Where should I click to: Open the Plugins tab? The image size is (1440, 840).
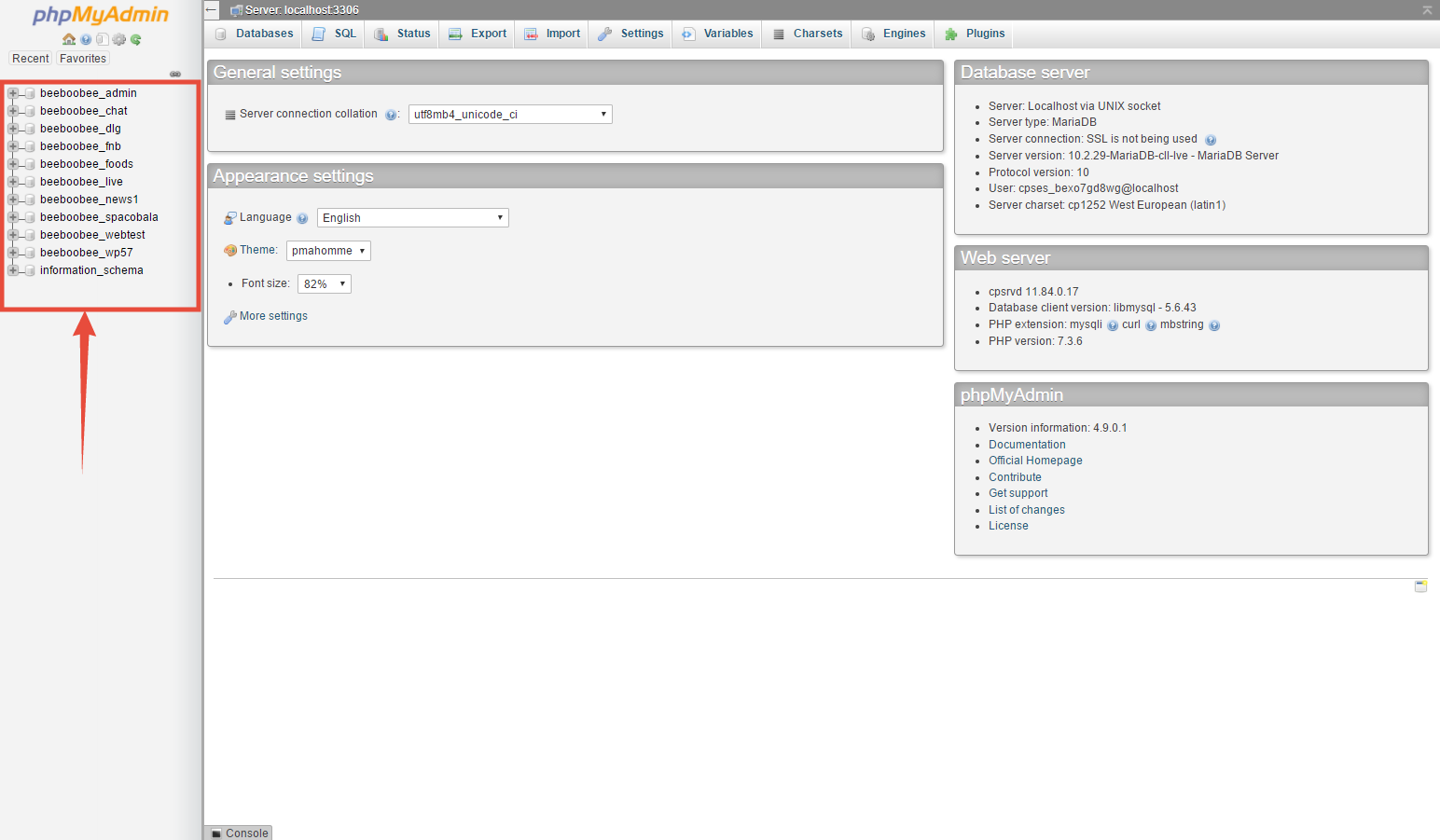pyautogui.click(x=975, y=34)
